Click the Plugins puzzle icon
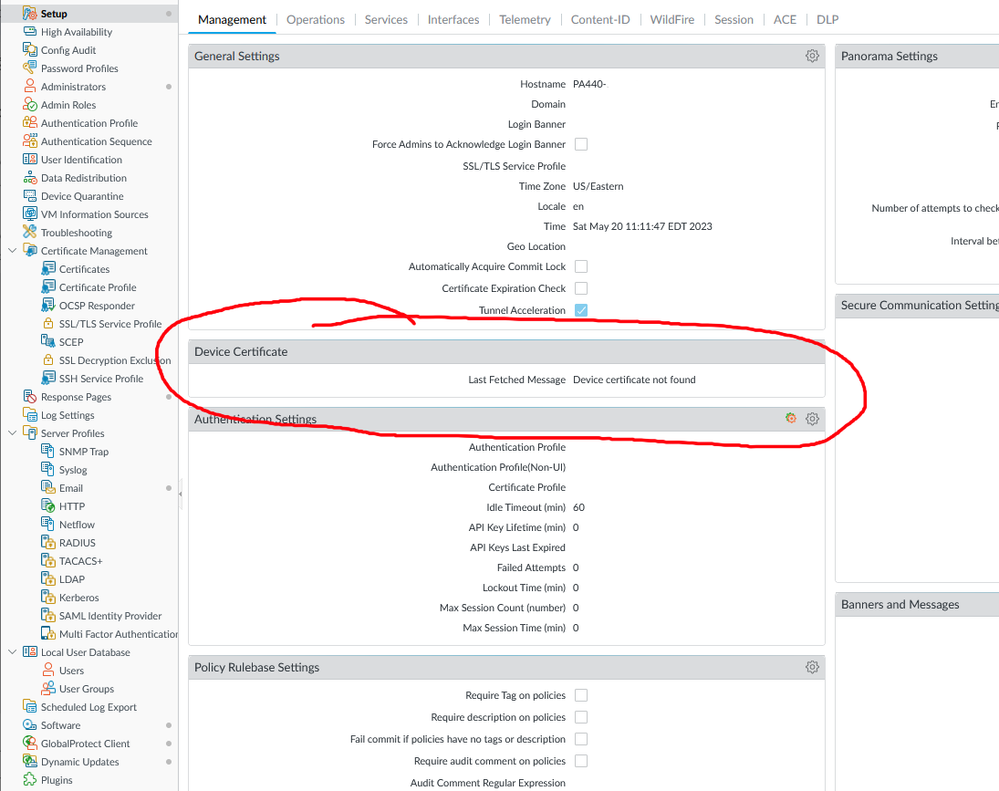 [x=29, y=780]
